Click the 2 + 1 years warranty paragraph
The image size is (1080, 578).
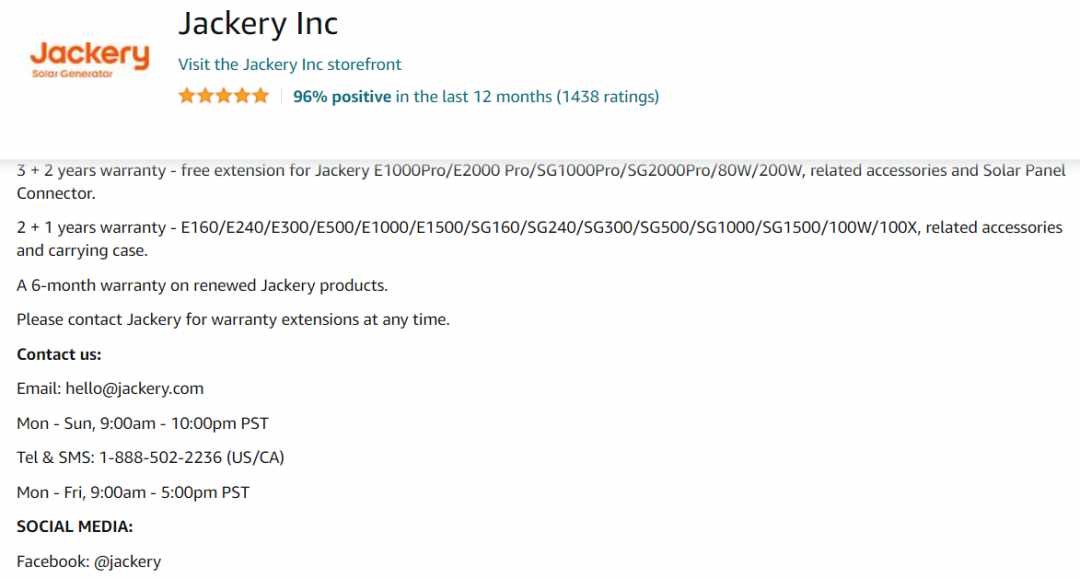pos(539,239)
